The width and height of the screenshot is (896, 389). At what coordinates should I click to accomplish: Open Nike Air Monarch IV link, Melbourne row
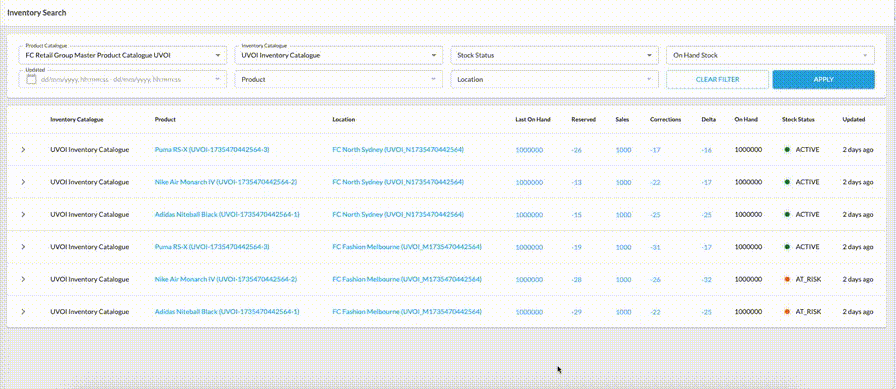point(226,279)
